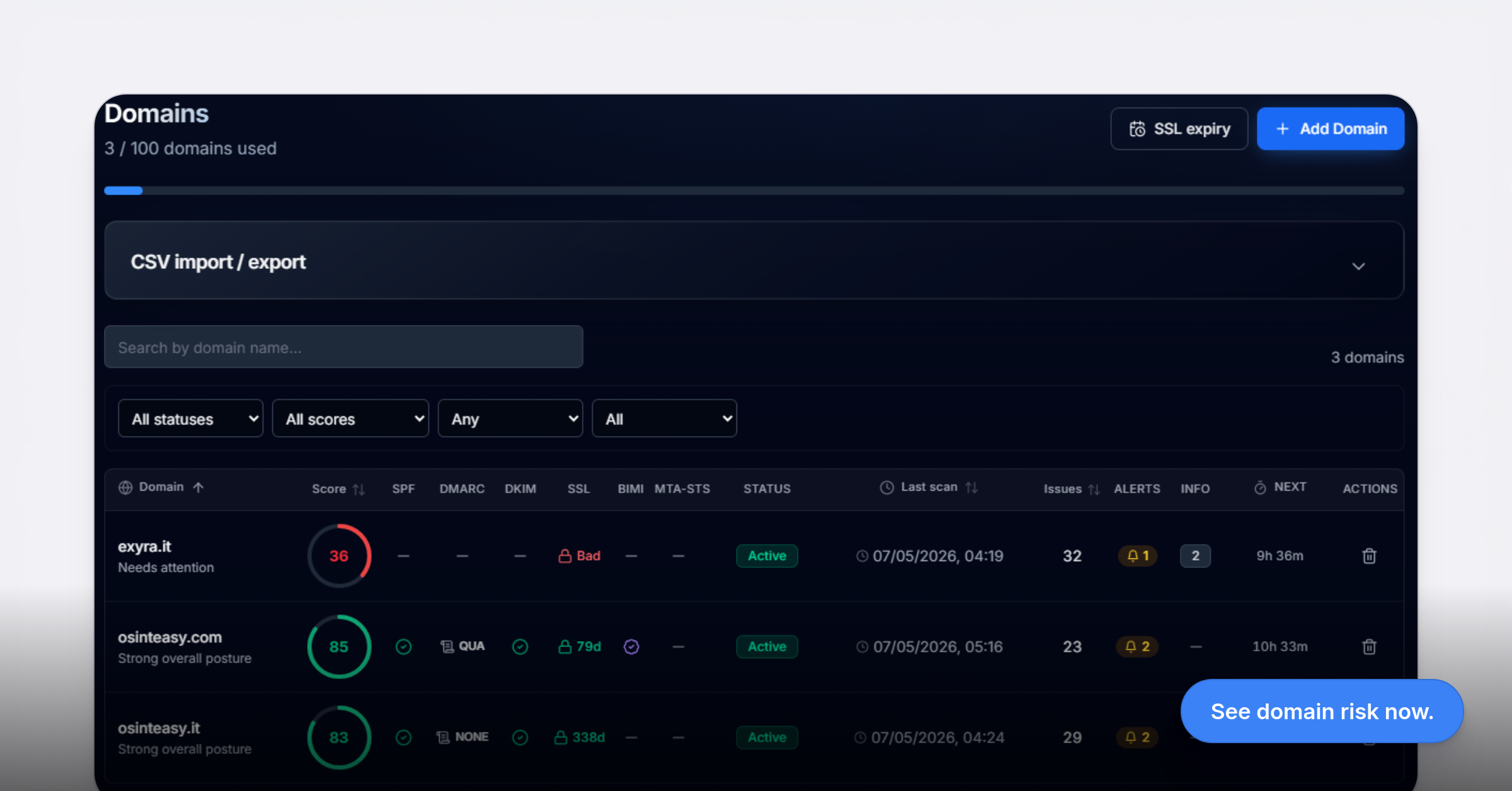Click the purple BIMI badge for osinteasy.com
Viewport: 1512px width, 791px height.
[x=631, y=647]
